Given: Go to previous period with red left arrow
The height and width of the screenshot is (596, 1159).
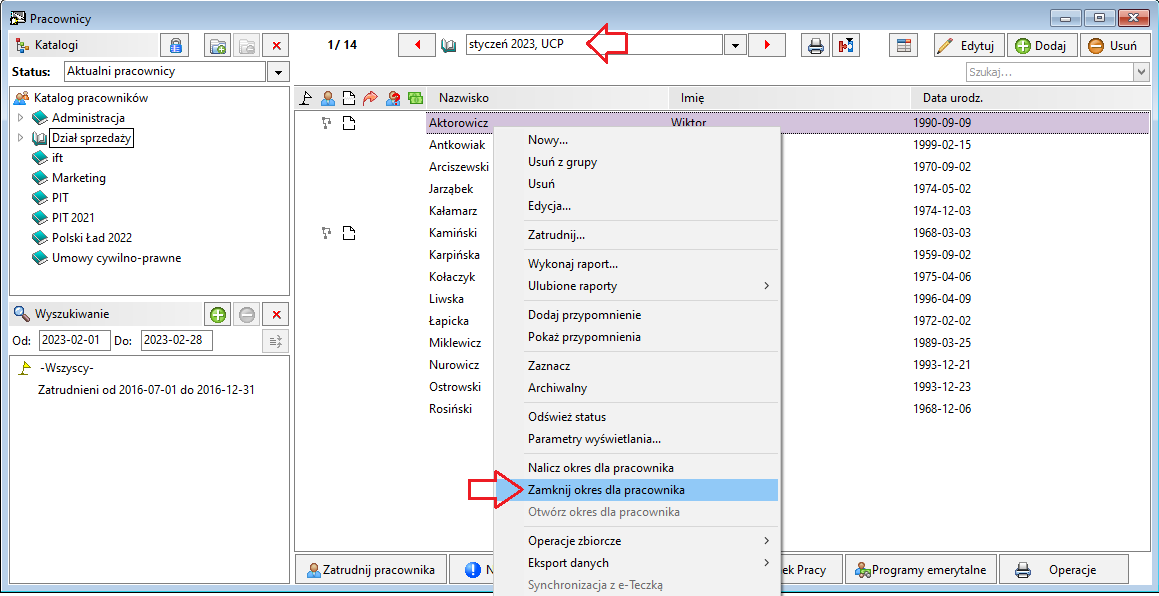Looking at the screenshot, I should (x=417, y=45).
